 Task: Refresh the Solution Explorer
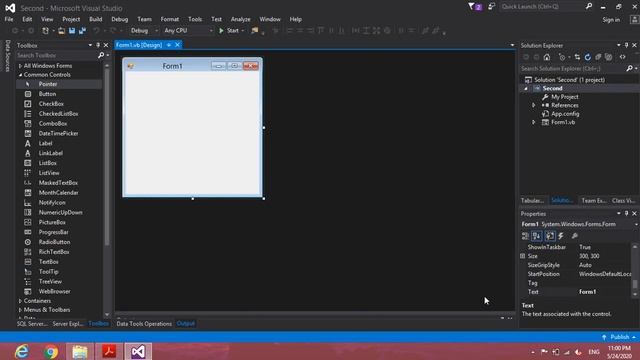[588, 57]
